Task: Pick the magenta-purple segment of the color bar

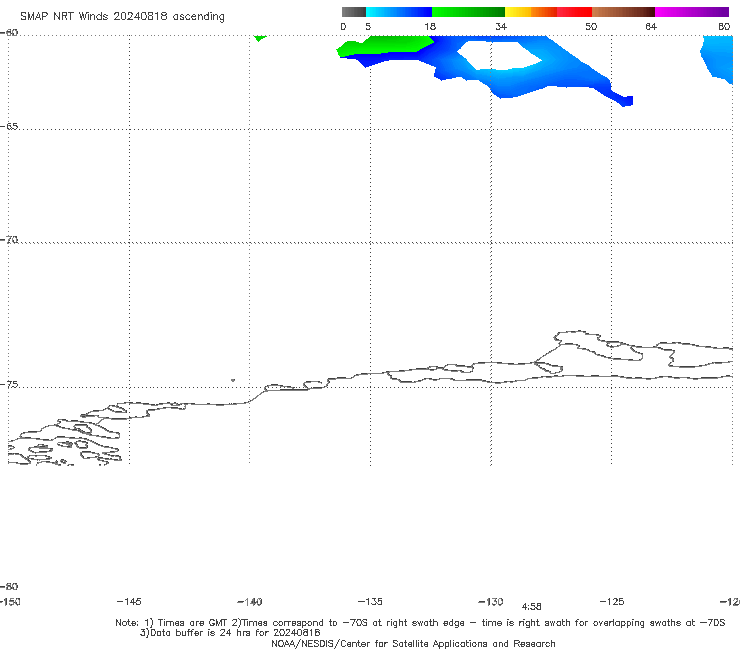Action: pos(692,12)
